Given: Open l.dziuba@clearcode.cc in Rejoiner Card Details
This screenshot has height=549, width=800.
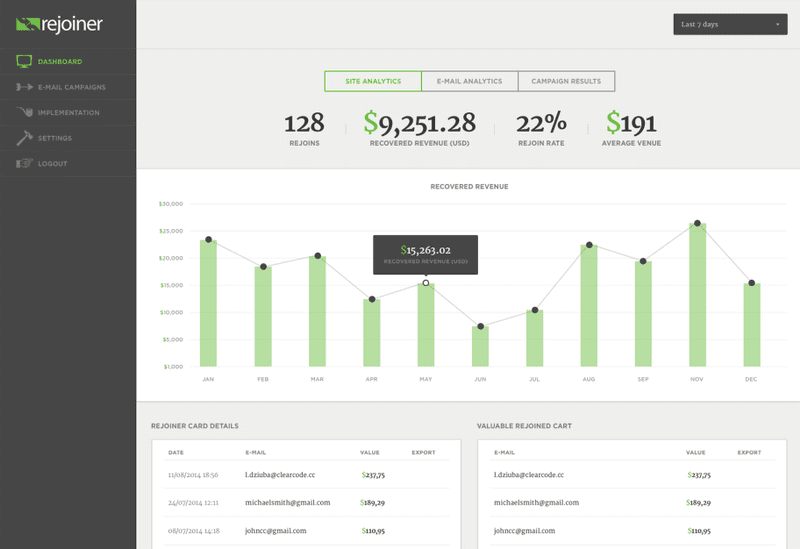Looking at the screenshot, I should [280, 475].
